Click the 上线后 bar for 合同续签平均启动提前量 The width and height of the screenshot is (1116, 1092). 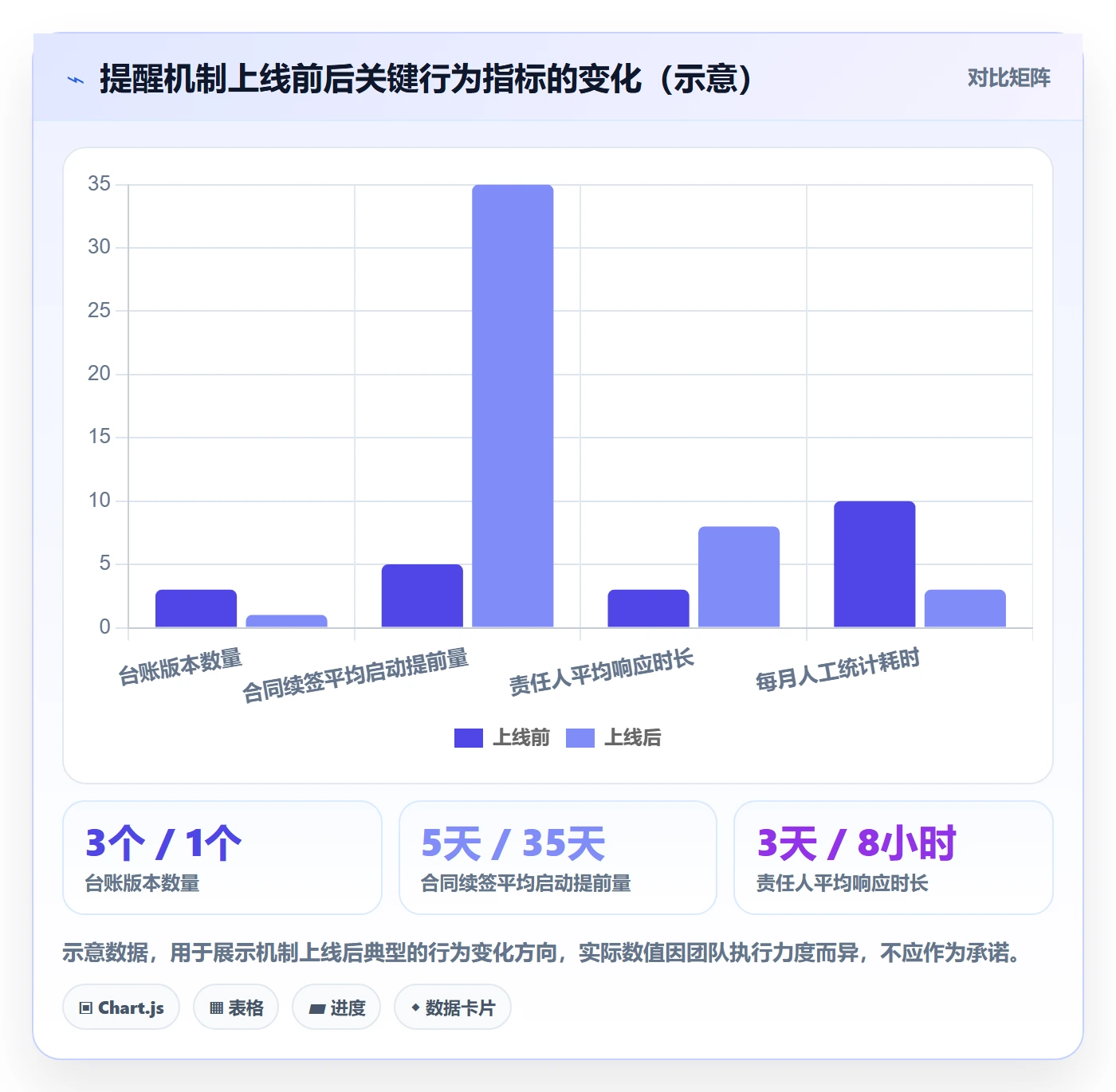pyautogui.click(x=513, y=406)
